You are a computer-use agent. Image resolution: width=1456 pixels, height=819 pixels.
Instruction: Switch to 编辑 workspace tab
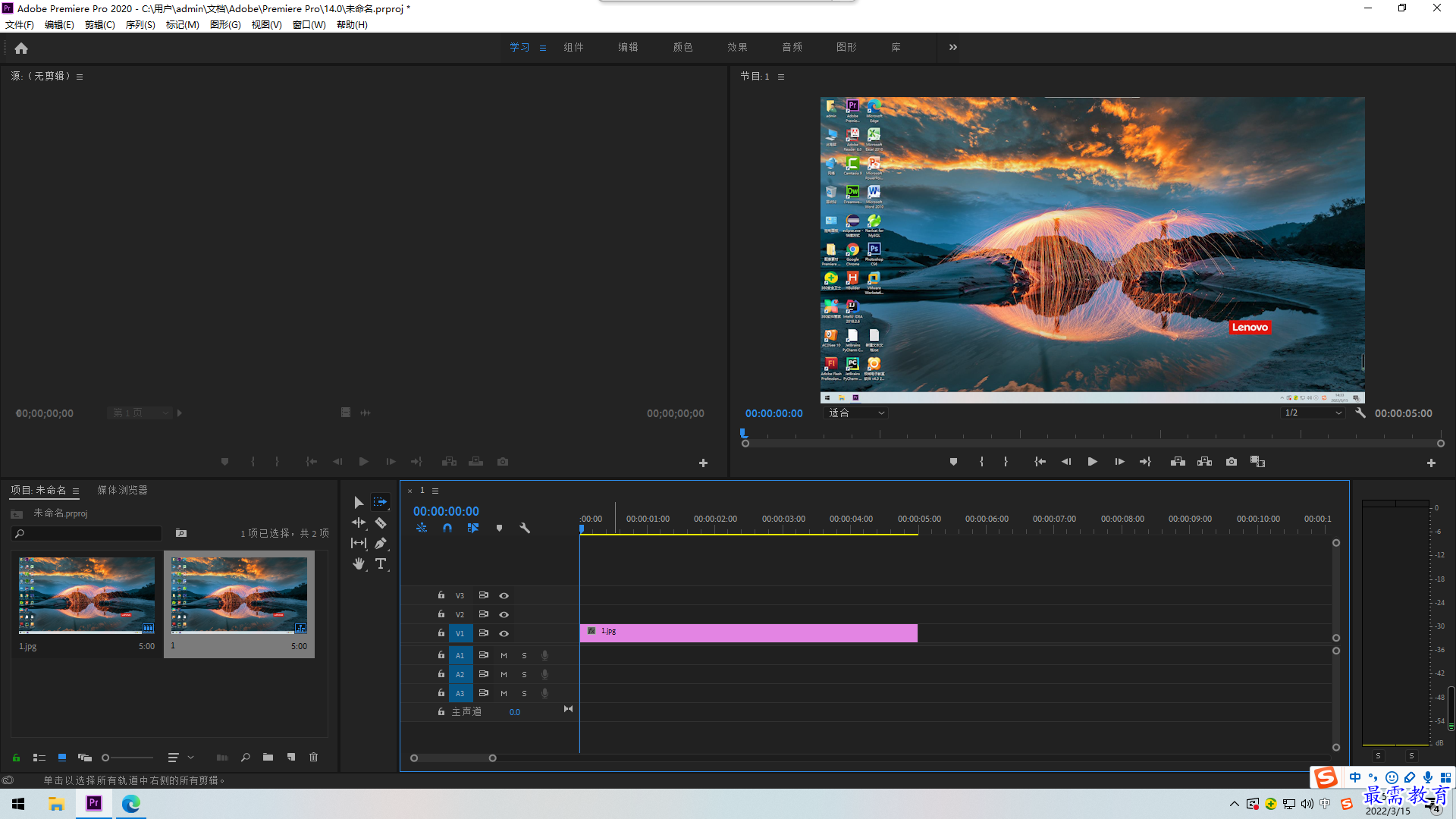[x=628, y=47]
